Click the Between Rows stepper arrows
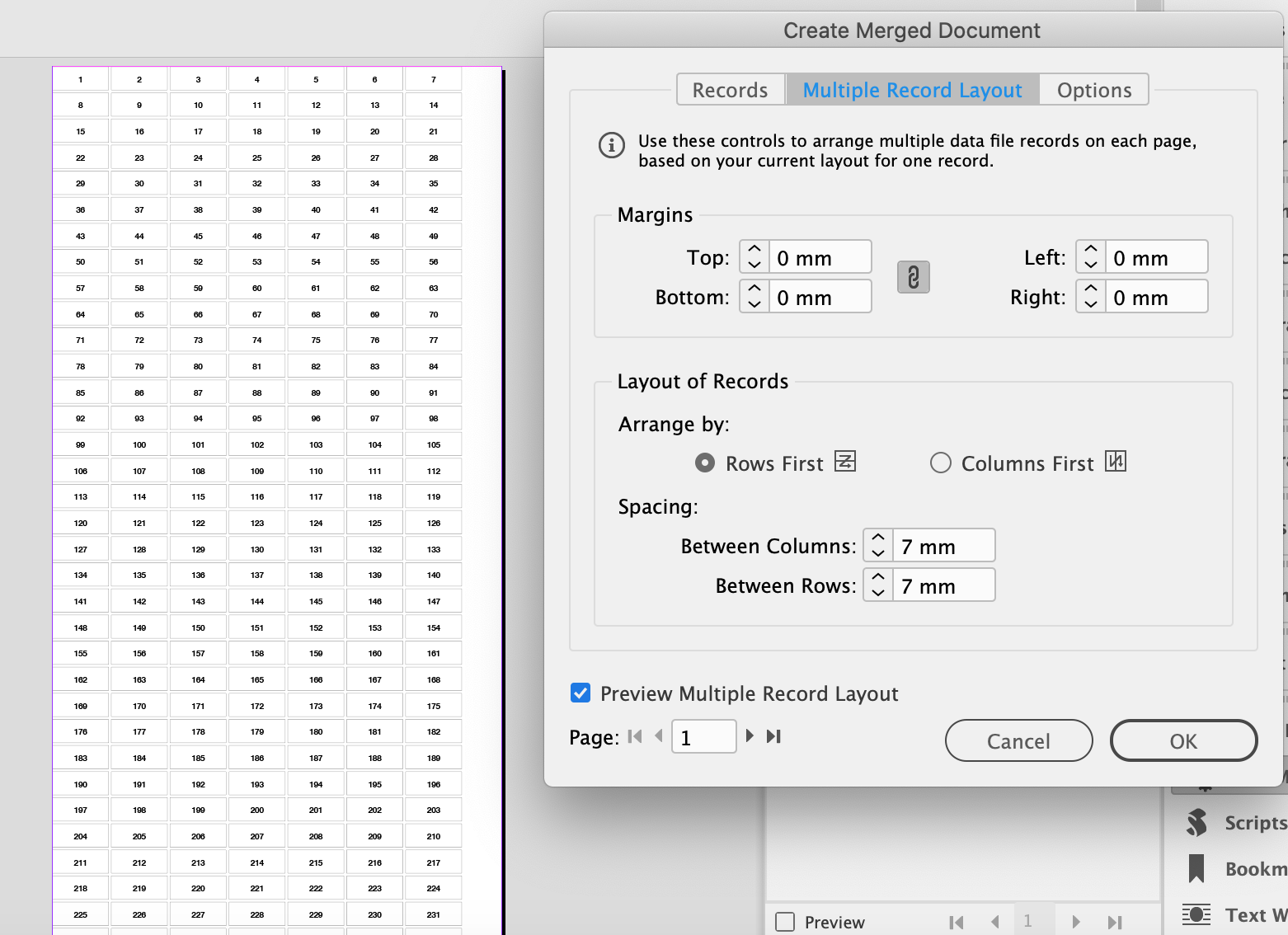Viewport: 1288px width, 935px height. click(878, 585)
